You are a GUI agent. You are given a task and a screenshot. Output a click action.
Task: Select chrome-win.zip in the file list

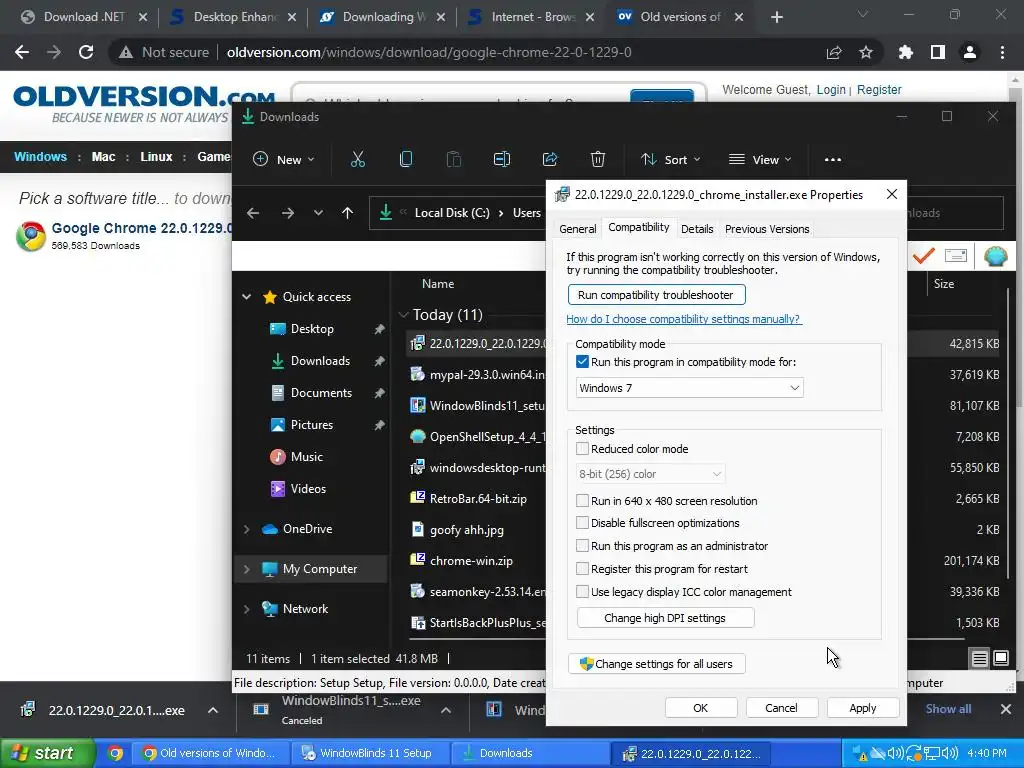(471, 561)
